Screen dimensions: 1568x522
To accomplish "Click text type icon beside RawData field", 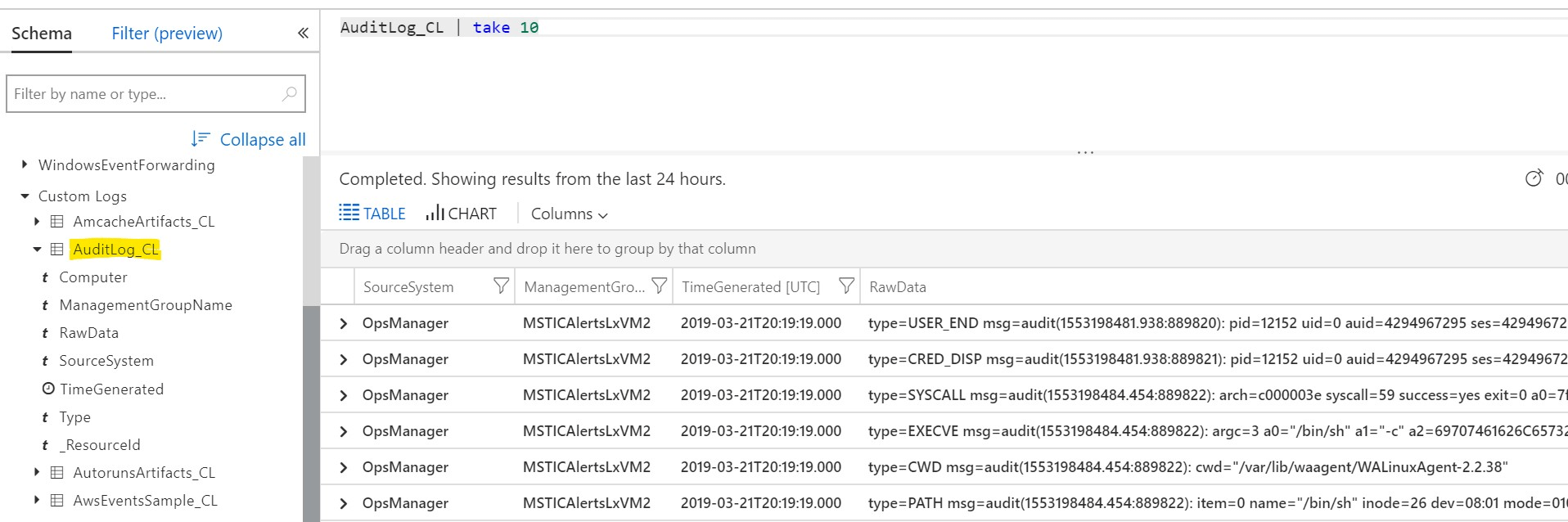I will click(45, 334).
